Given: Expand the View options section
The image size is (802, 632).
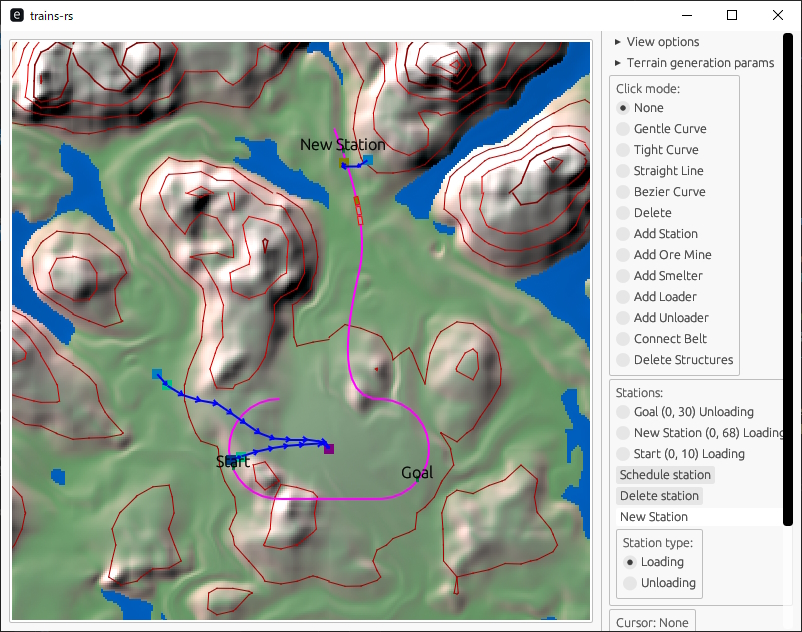Looking at the screenshot, I should click(657, 42).
